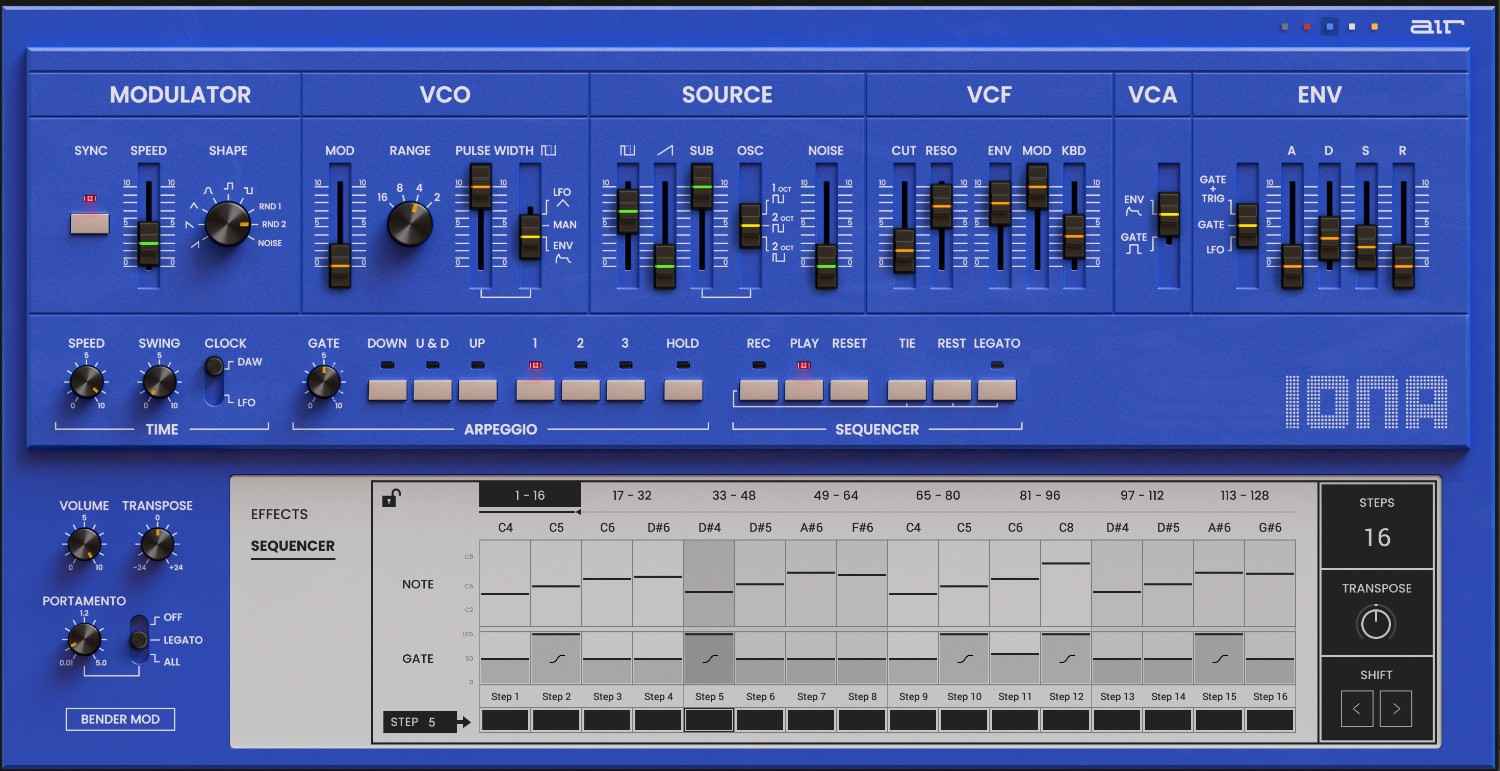Open the EFFECTS tab

coord(279,514)
